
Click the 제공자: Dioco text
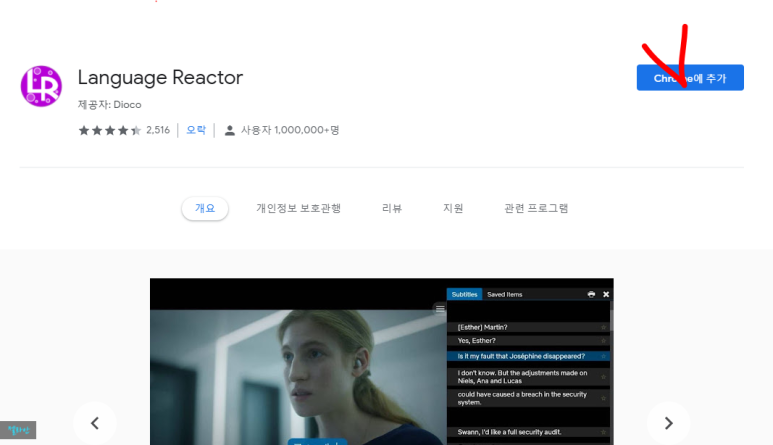(109, 104)
